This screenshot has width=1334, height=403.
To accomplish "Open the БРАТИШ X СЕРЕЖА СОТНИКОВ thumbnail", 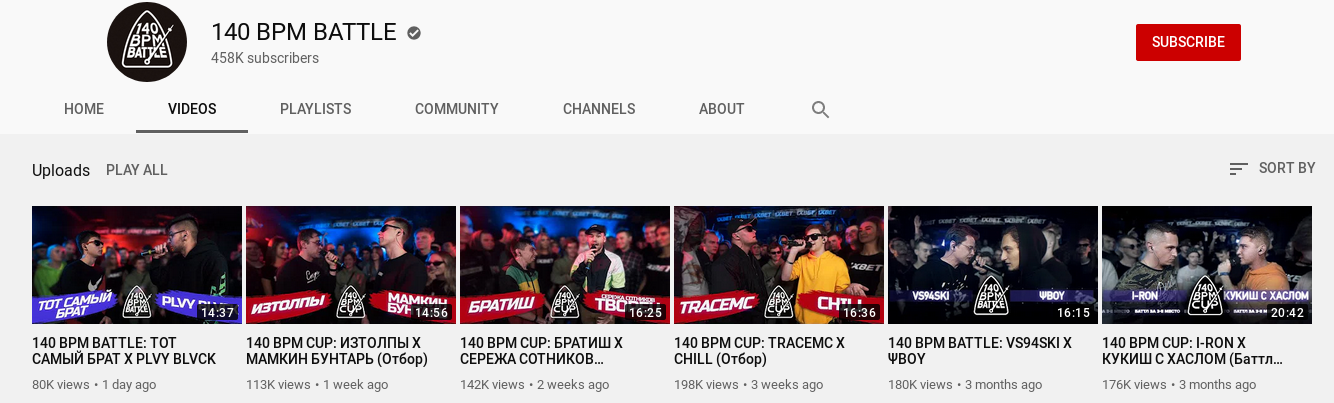I will [565, 265].
